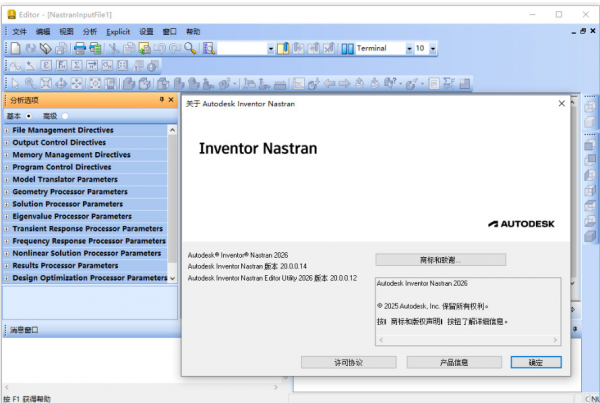The width and height of the screenshot is (600, 403).
Task: Click the Undo arrow icon
Action: tap(160, 48)
